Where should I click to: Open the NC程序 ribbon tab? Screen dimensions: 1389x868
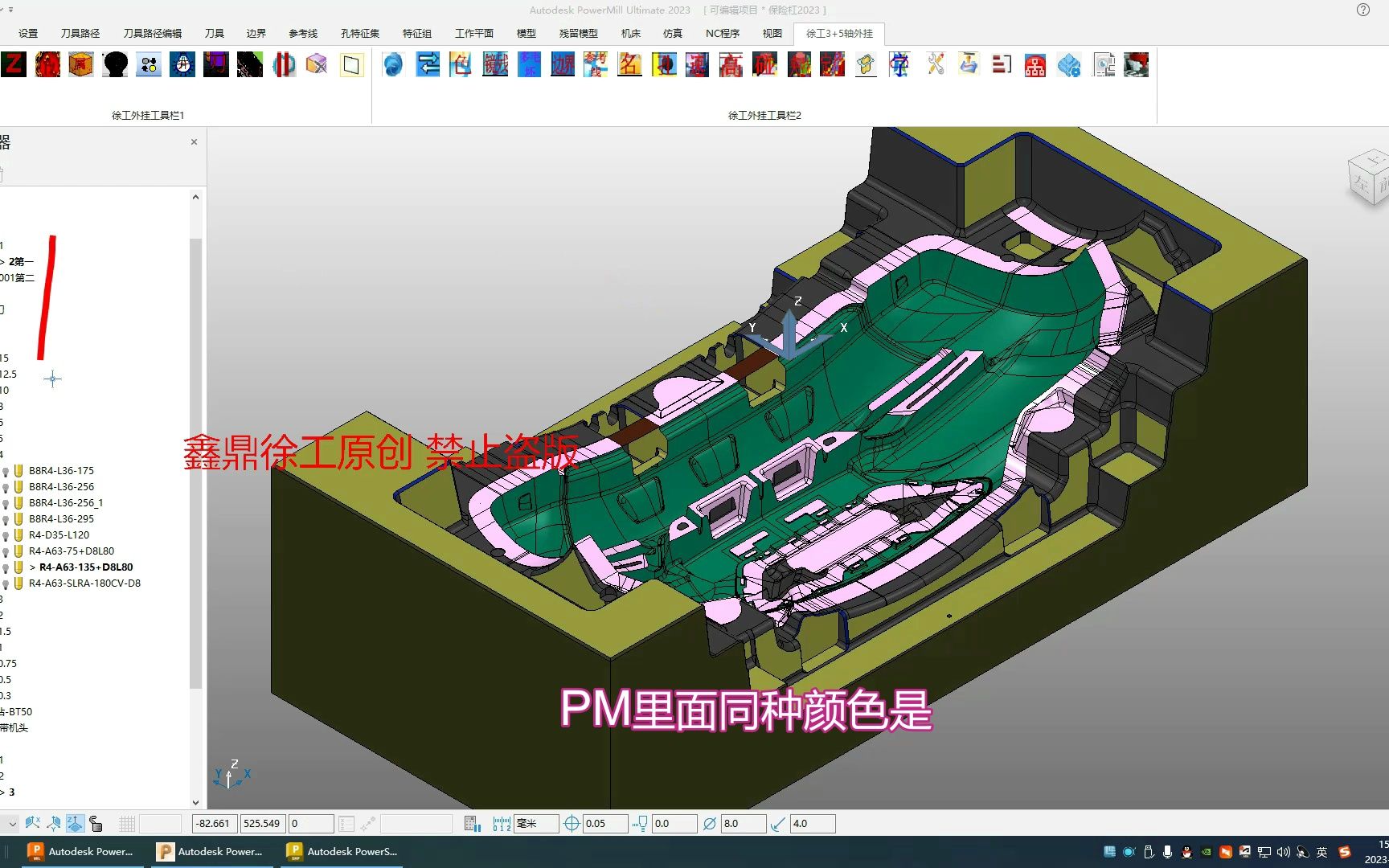click(x=723, y=34)
